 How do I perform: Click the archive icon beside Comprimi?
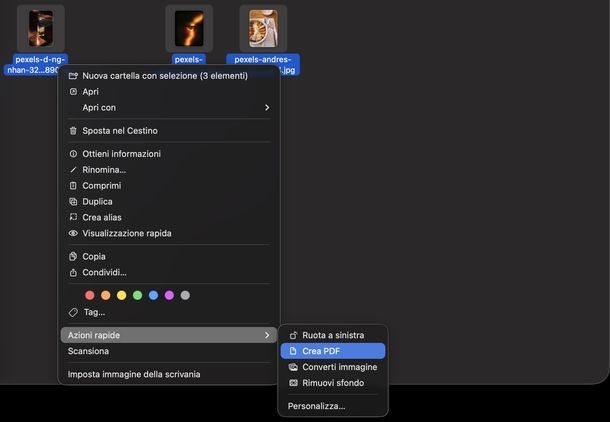point(73,186)
